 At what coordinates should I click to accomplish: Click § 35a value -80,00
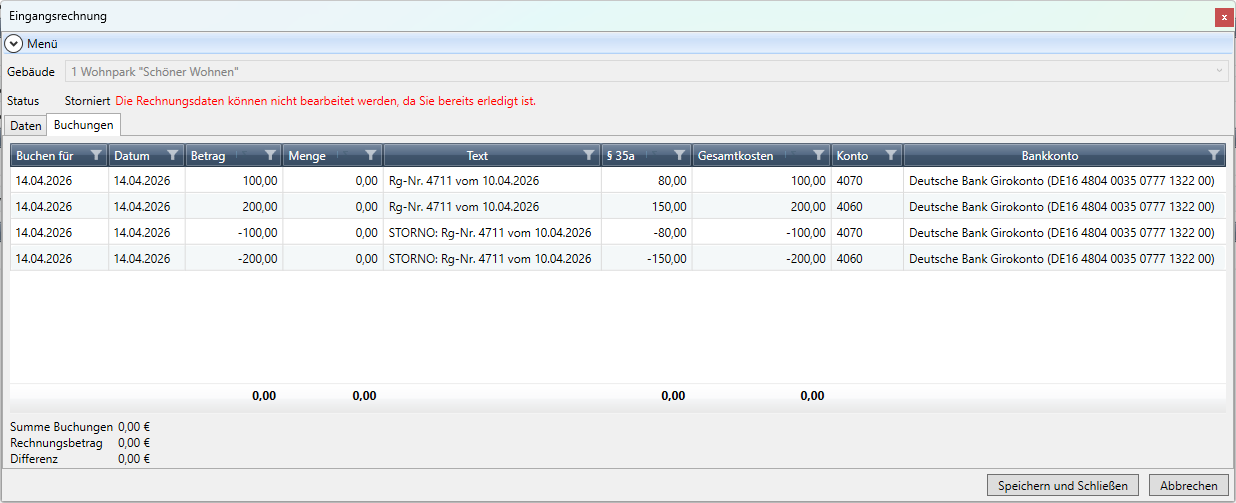coord(646,233)
